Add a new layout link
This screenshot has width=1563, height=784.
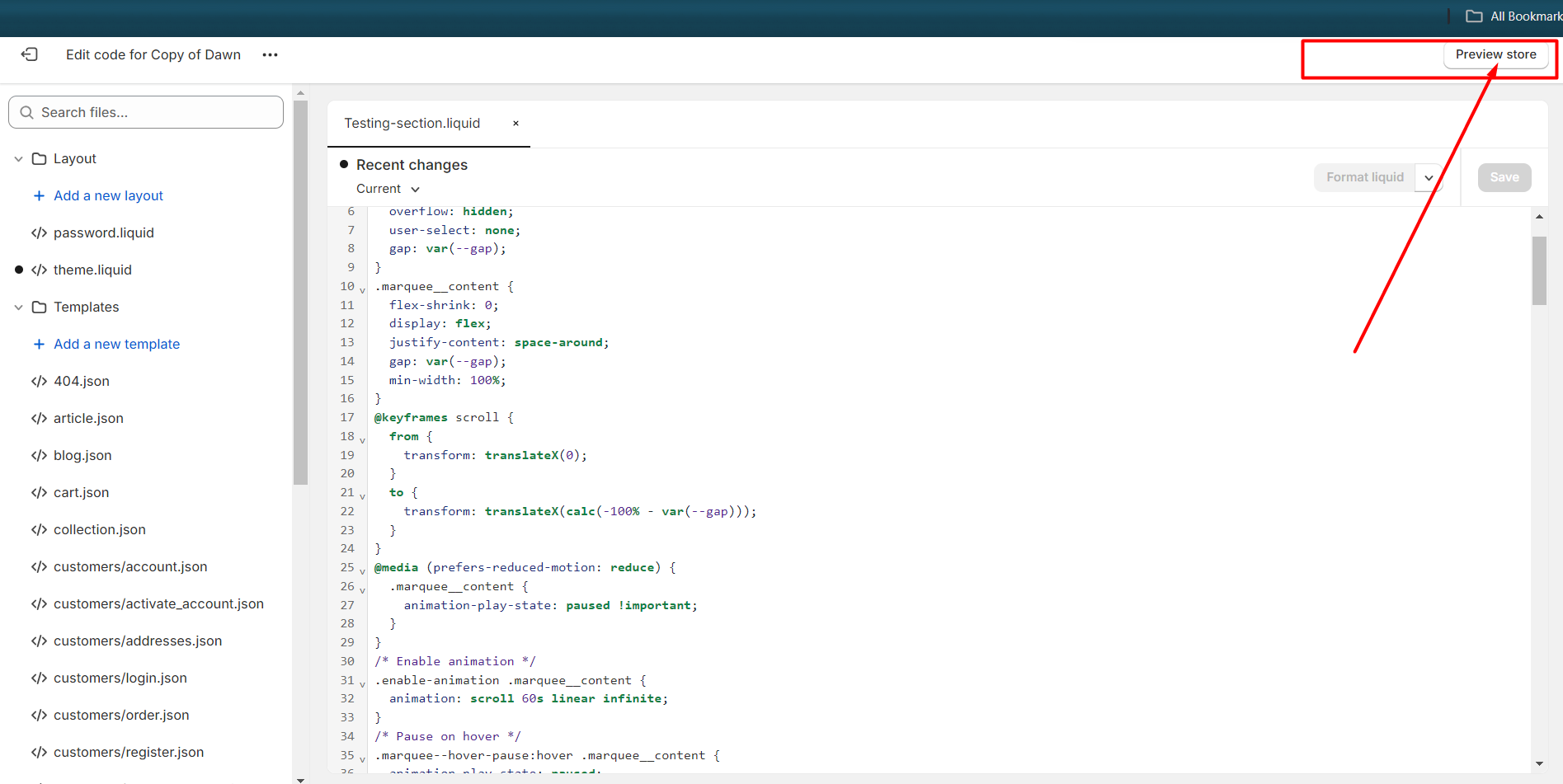pos(108,195)
